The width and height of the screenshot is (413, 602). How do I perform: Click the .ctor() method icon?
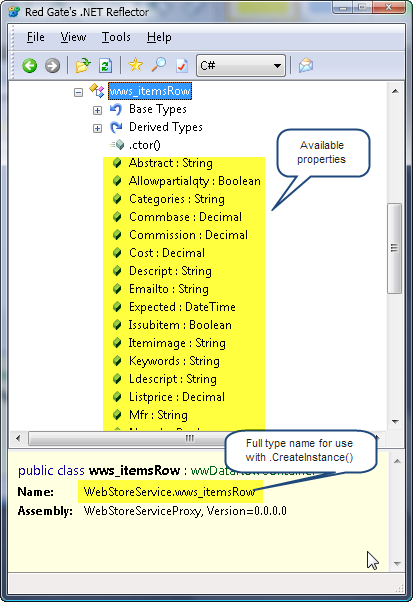(x=117, y=145)
